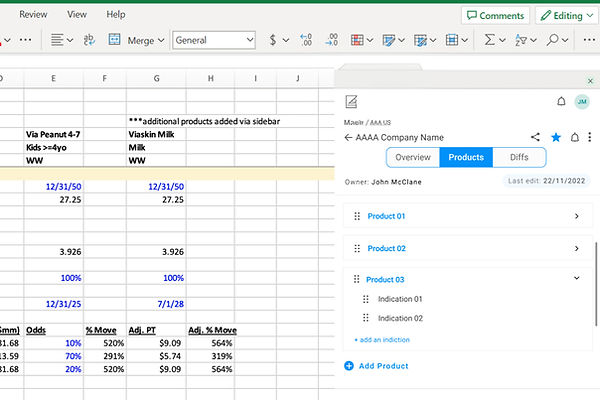
Task: Open the notification bell beside the JM avatar
Action: (x=561, y=101)
